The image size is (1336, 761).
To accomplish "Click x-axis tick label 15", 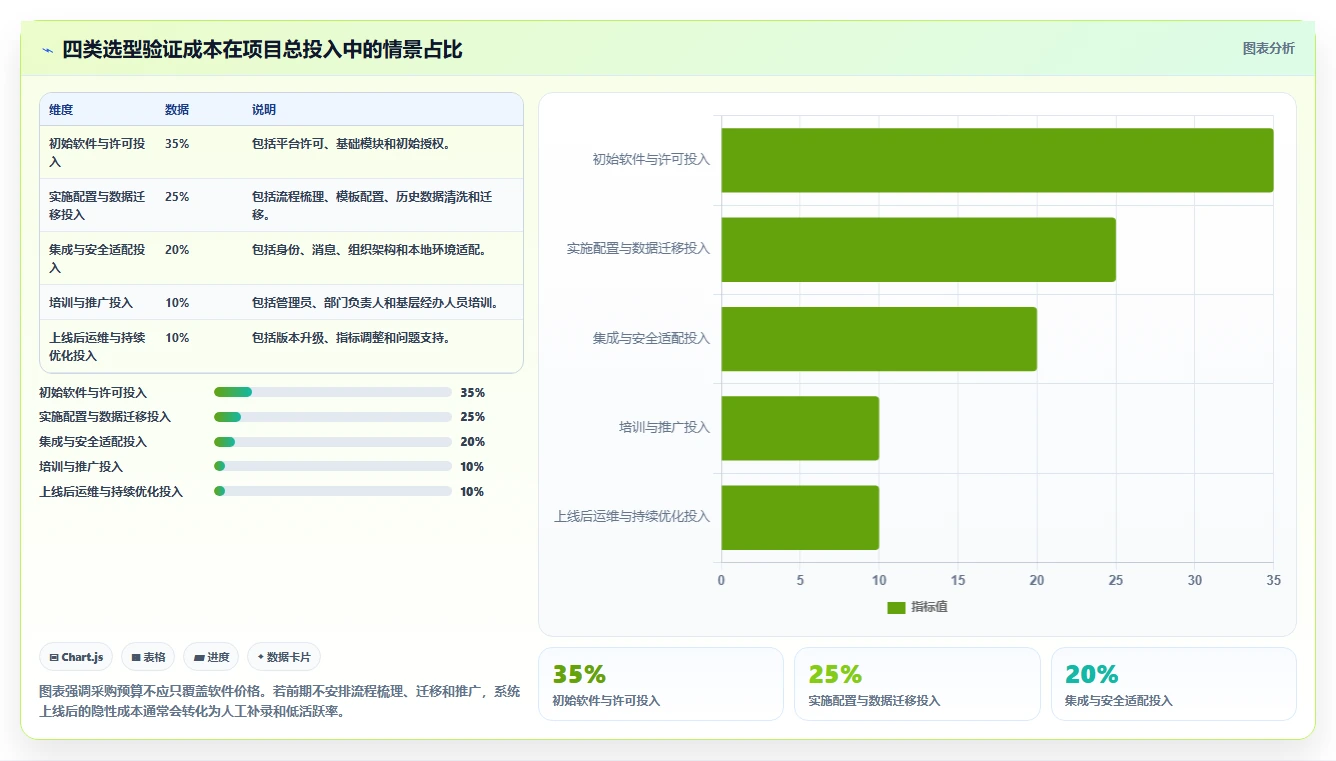I will tap(958, 580).
